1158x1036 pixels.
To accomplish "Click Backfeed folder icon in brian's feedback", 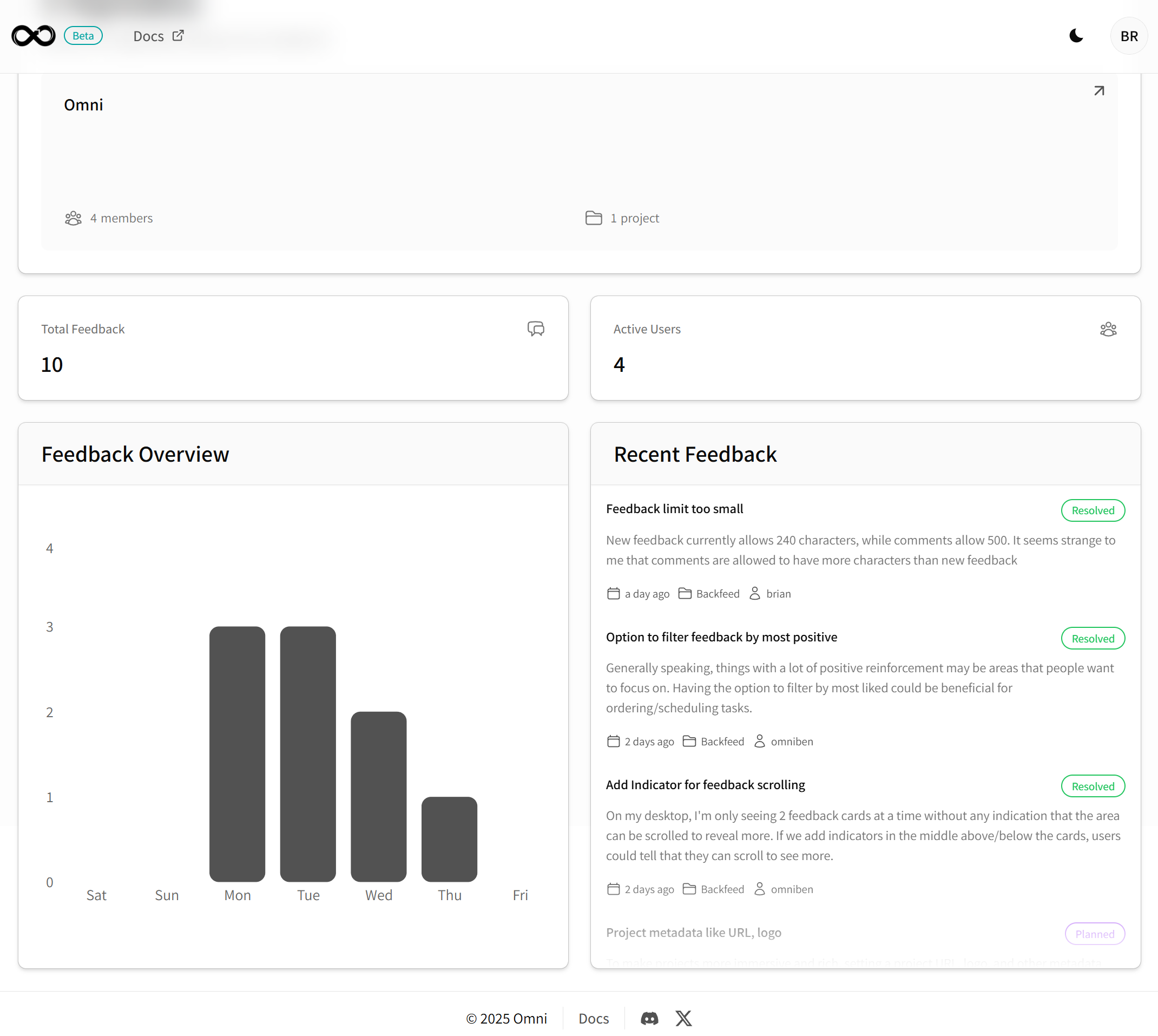I will click(x=685, y=594).
